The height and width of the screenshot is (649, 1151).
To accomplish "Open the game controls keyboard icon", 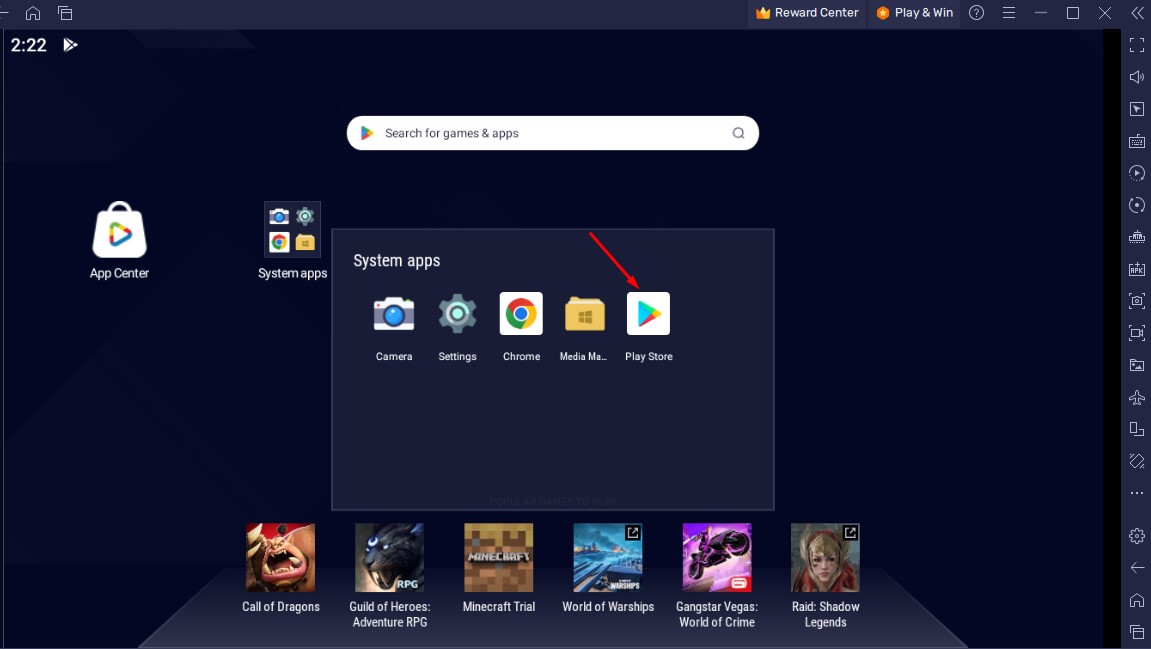I will [x=1136, y=141].
